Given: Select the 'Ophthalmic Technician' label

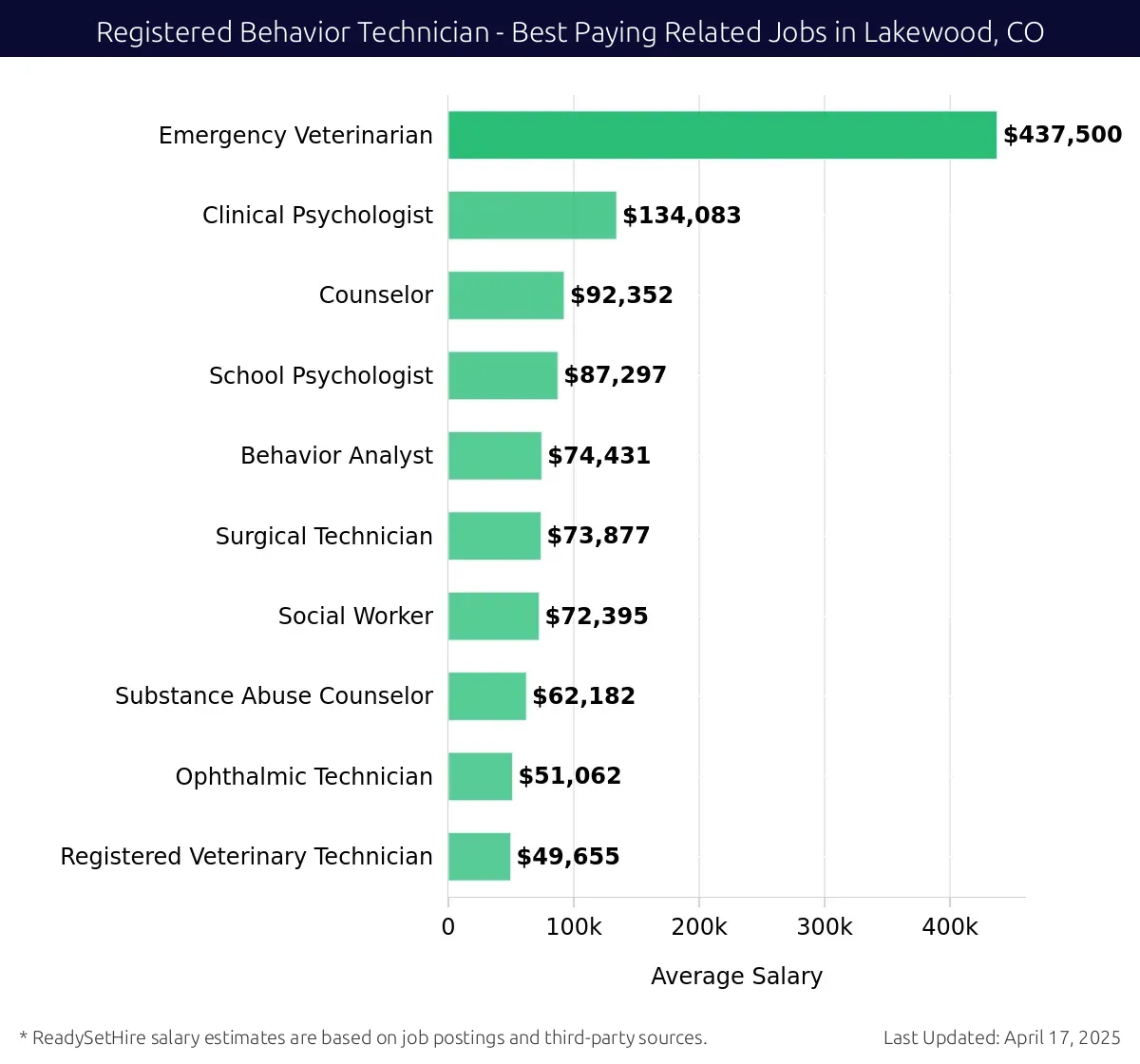Looking at the screenshot, I should (304, 777).
